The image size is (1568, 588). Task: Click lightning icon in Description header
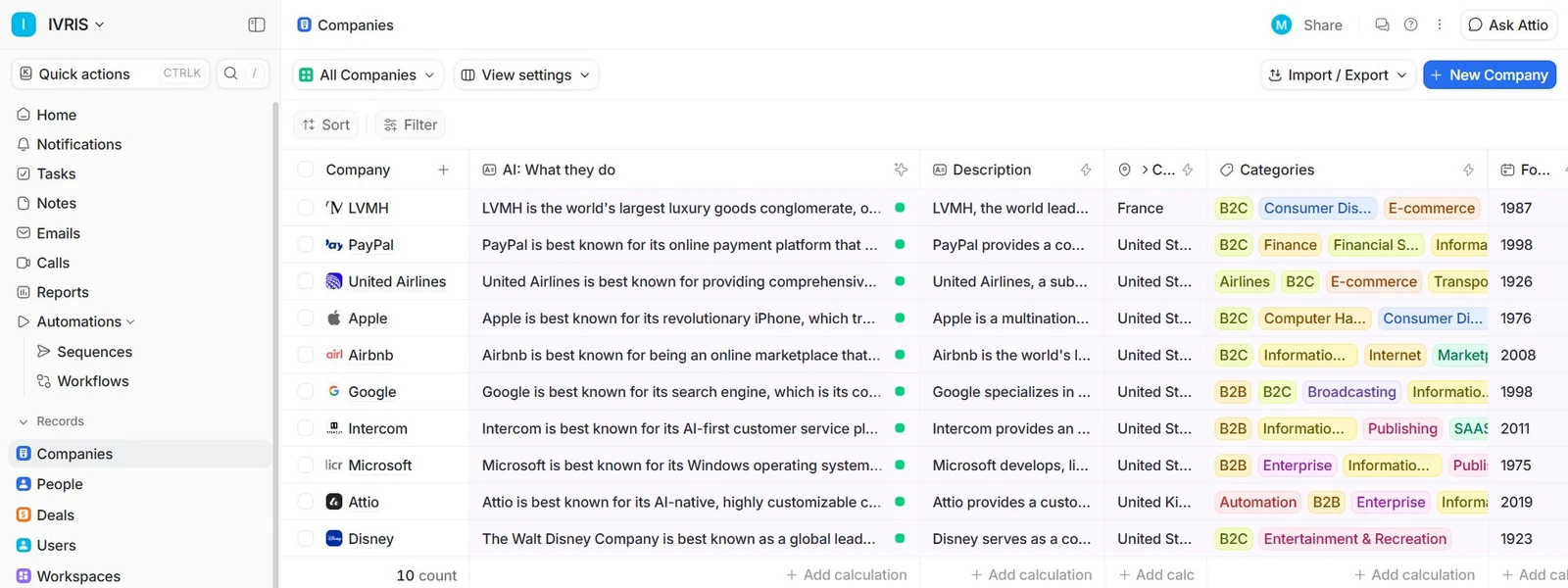tap(1086, 170)
